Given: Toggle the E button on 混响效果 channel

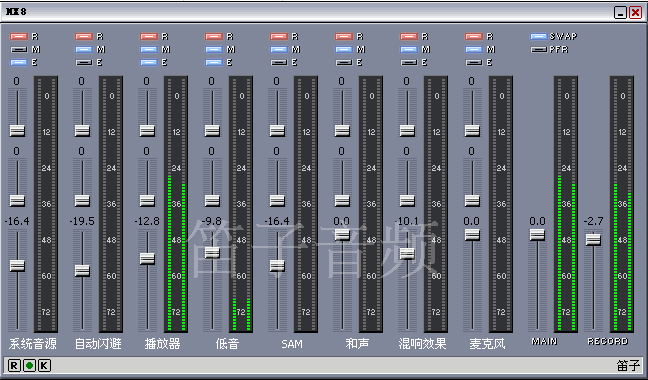Looking at the screenshot, I should coord(408,62).
